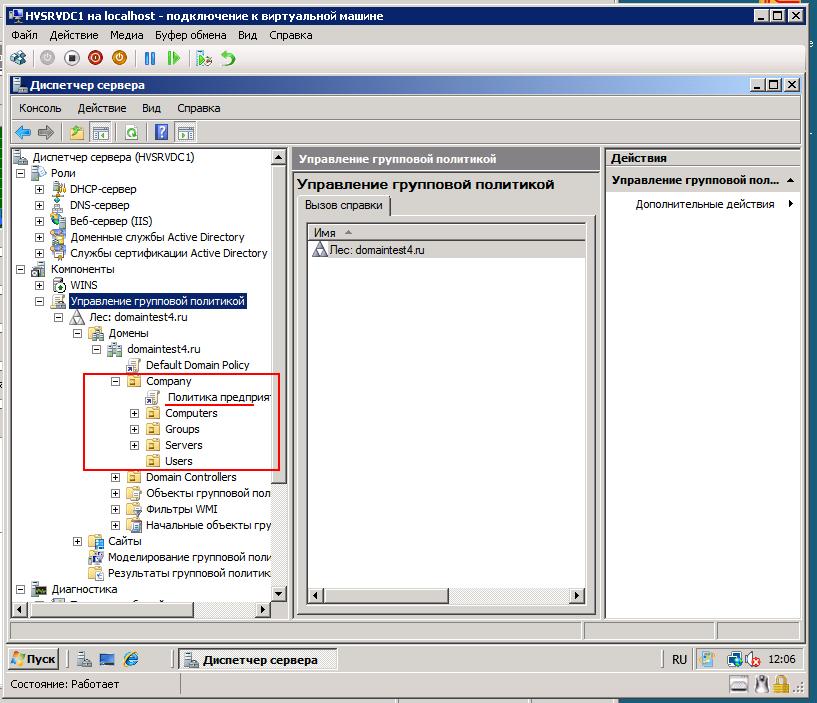Collapse the Управление групповой пол... actions section
Image resolution: width=817 pixels, height=703 pixels.
[x=790, y=180]
